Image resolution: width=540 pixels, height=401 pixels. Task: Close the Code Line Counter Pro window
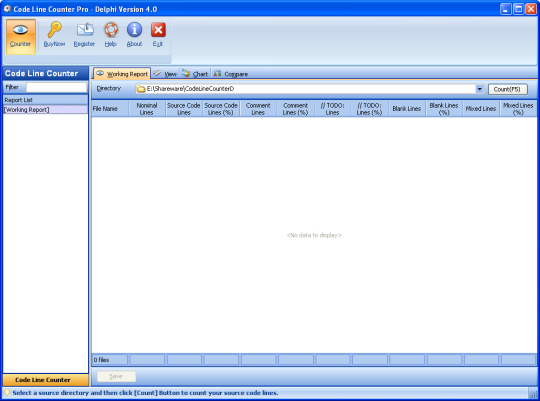click(531, 9)
